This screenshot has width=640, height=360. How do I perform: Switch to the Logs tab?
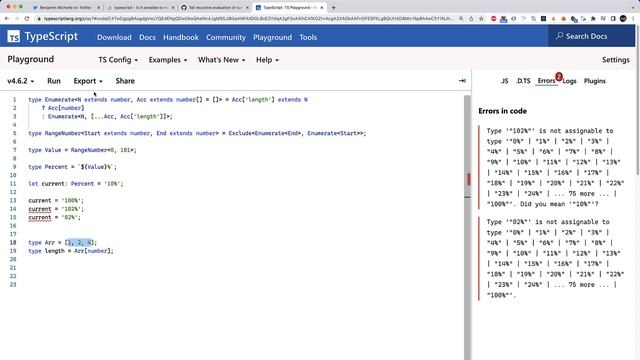pos(569,81)
